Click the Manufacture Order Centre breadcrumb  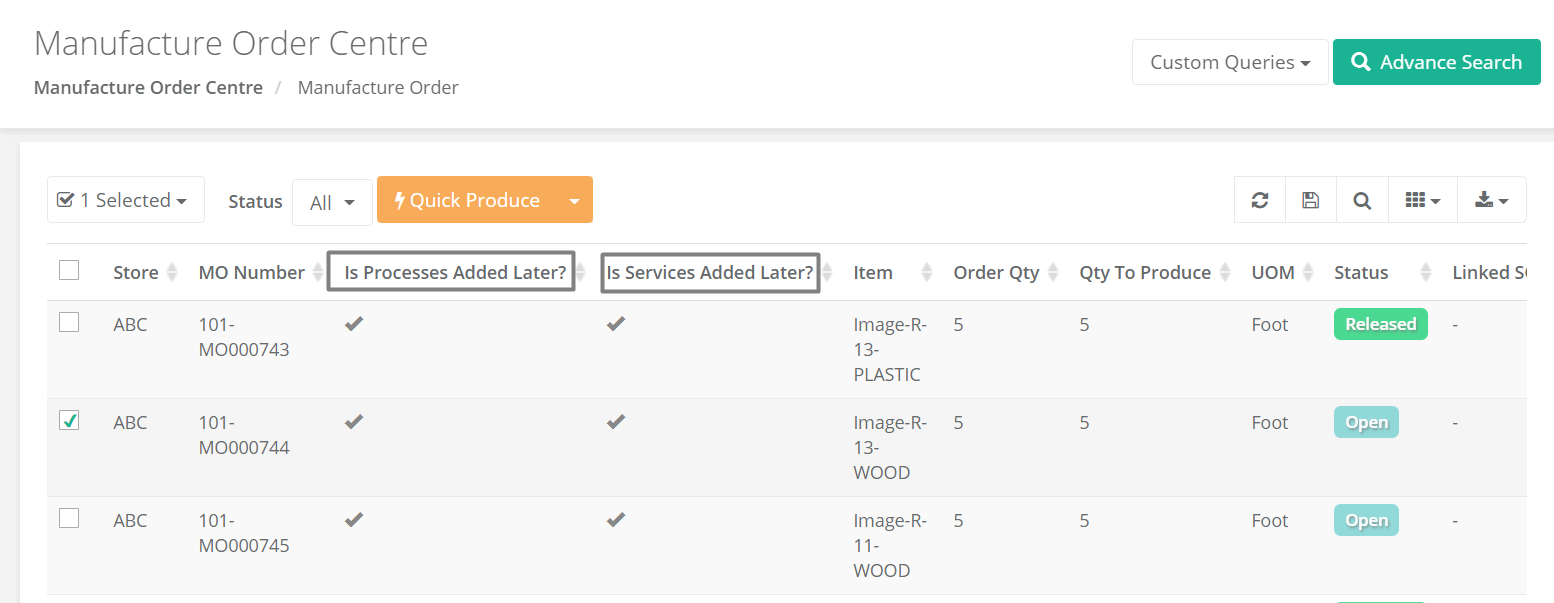point(148,87)
